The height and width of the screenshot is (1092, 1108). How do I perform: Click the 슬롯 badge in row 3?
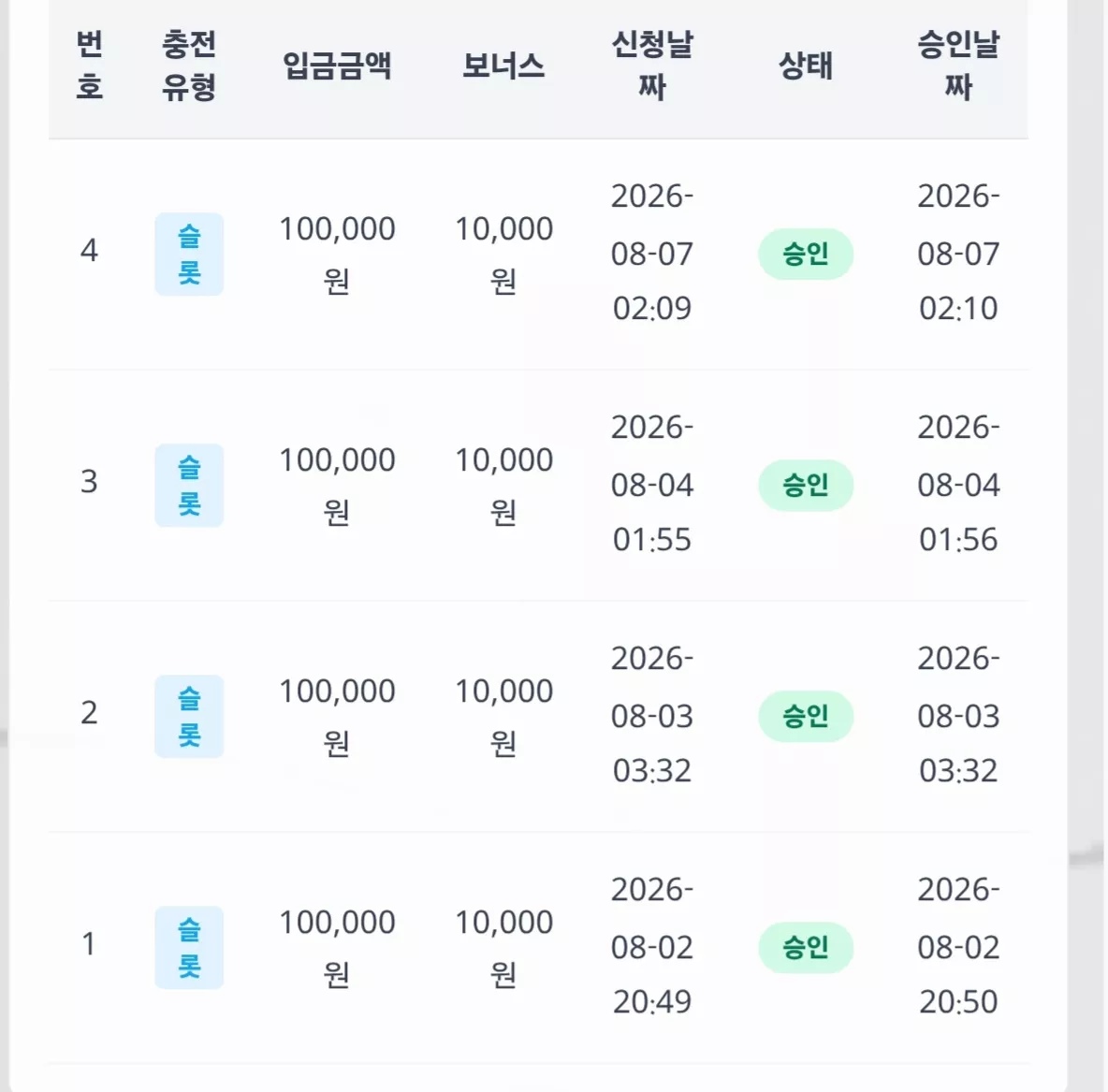pyautogui.click(x=189, y=485)
